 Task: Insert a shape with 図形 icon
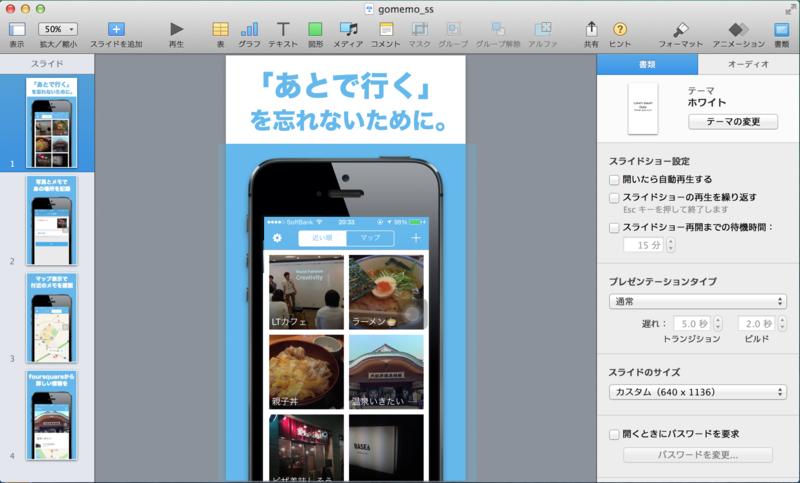coord(315,30)
